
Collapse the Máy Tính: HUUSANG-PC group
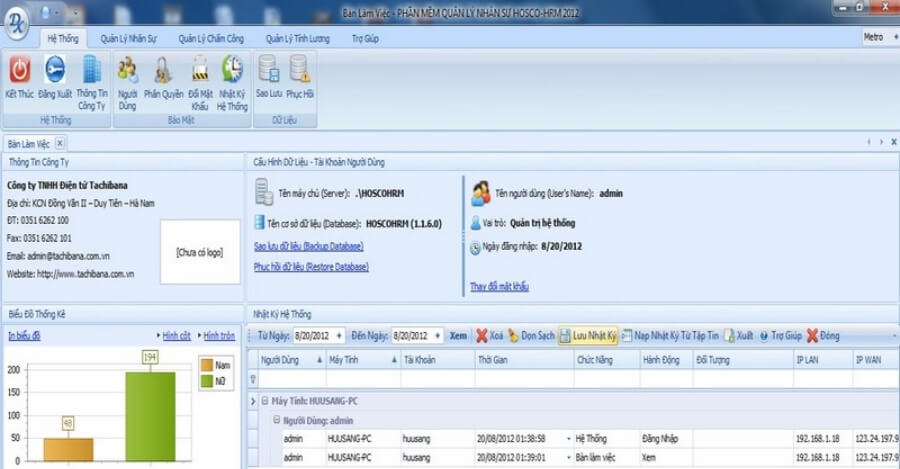coord(265,402)
